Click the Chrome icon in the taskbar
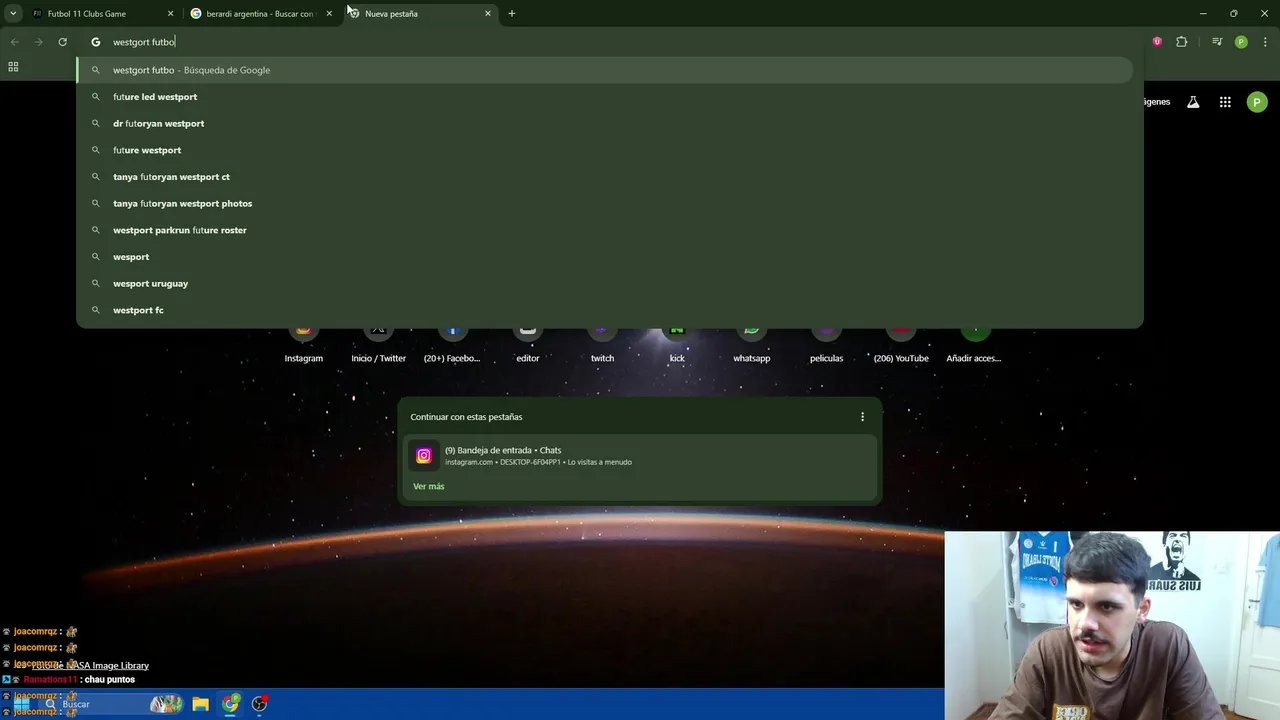This screenshot has width=1280, height=720. [x=231, y=704]
